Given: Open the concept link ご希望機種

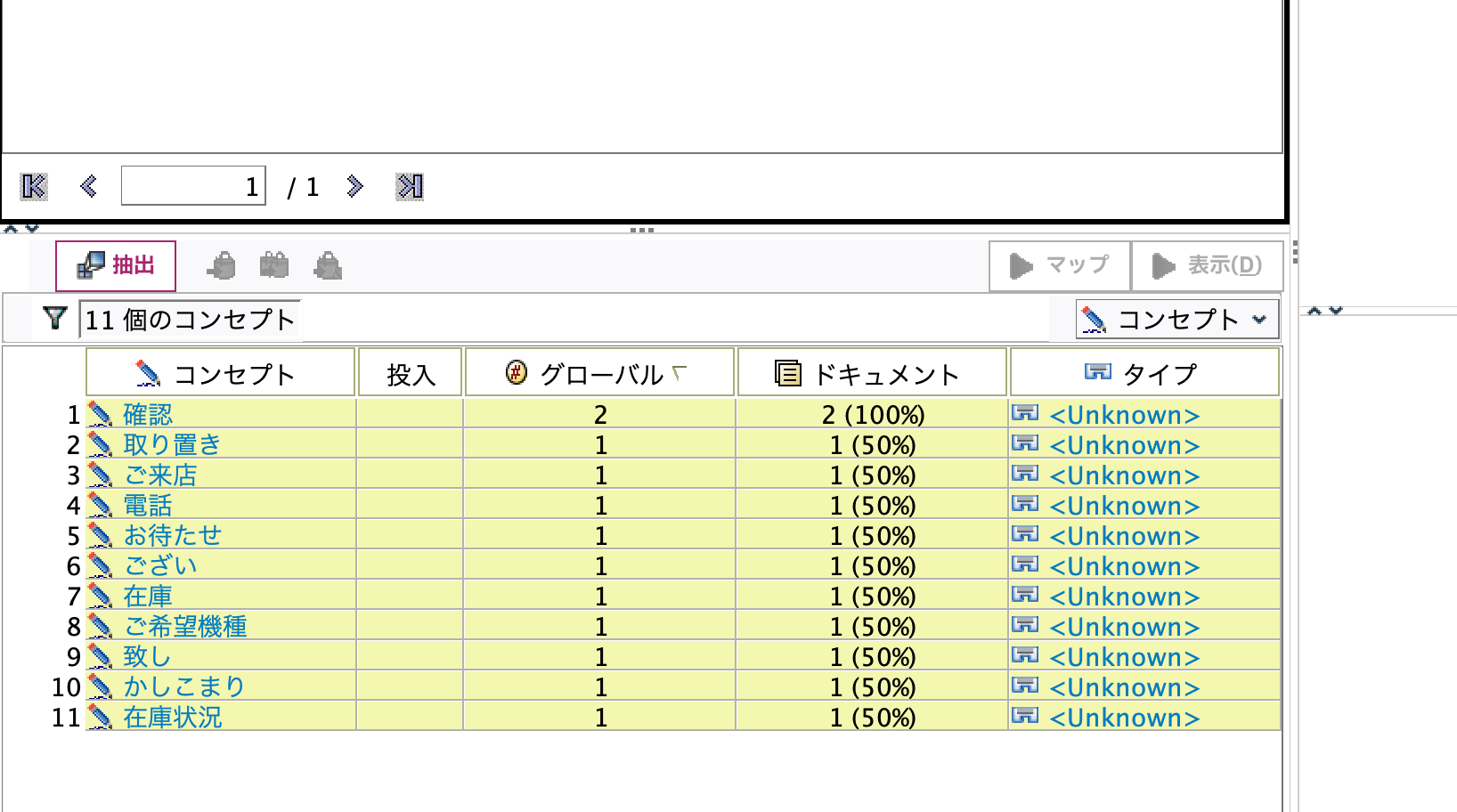Looking at the screenshot, I should tap(186, 626).
